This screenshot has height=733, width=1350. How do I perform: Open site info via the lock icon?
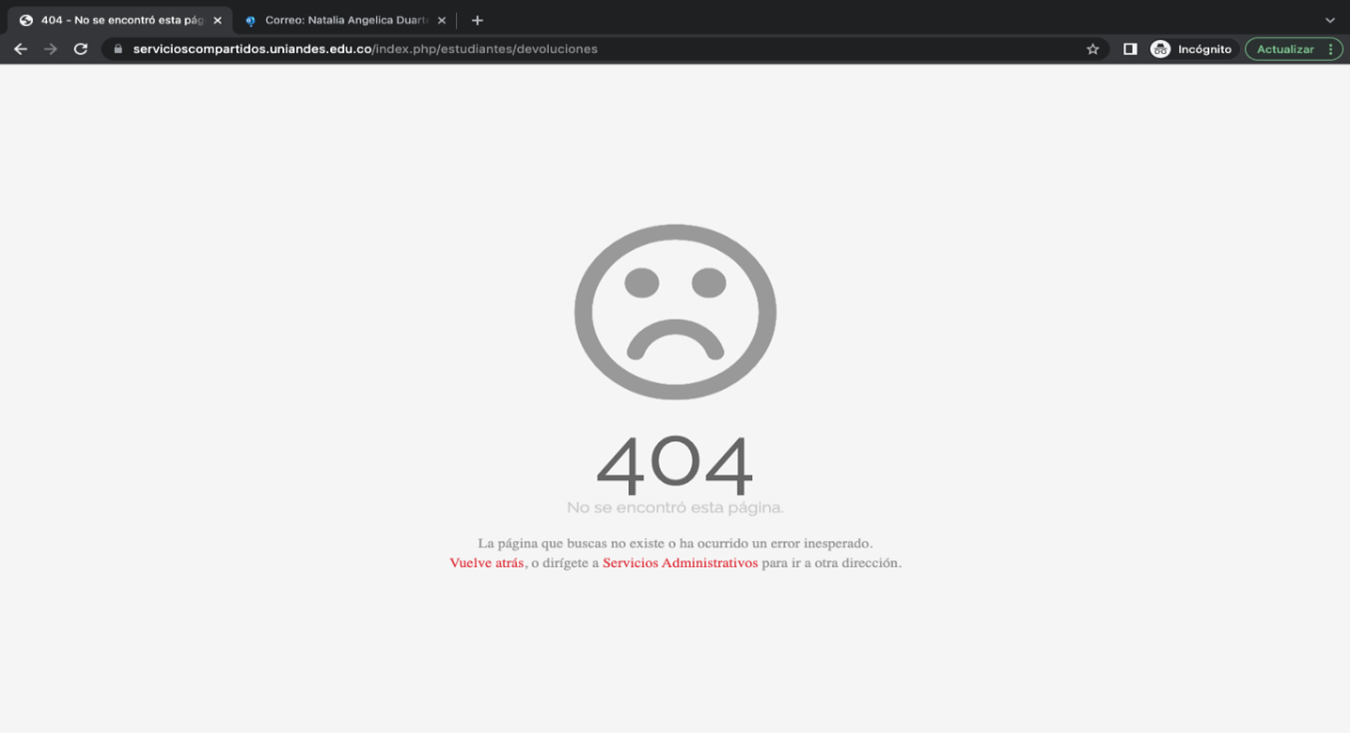[118, 49]
